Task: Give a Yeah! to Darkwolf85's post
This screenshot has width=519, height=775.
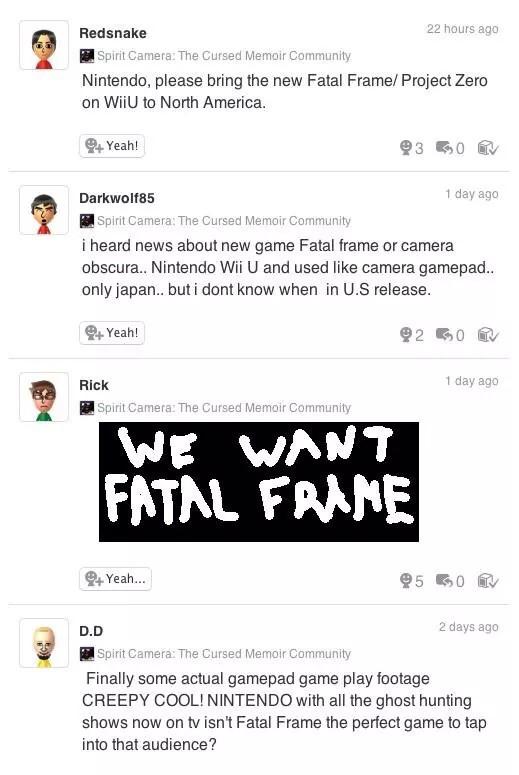Action: tap(112, 333)
